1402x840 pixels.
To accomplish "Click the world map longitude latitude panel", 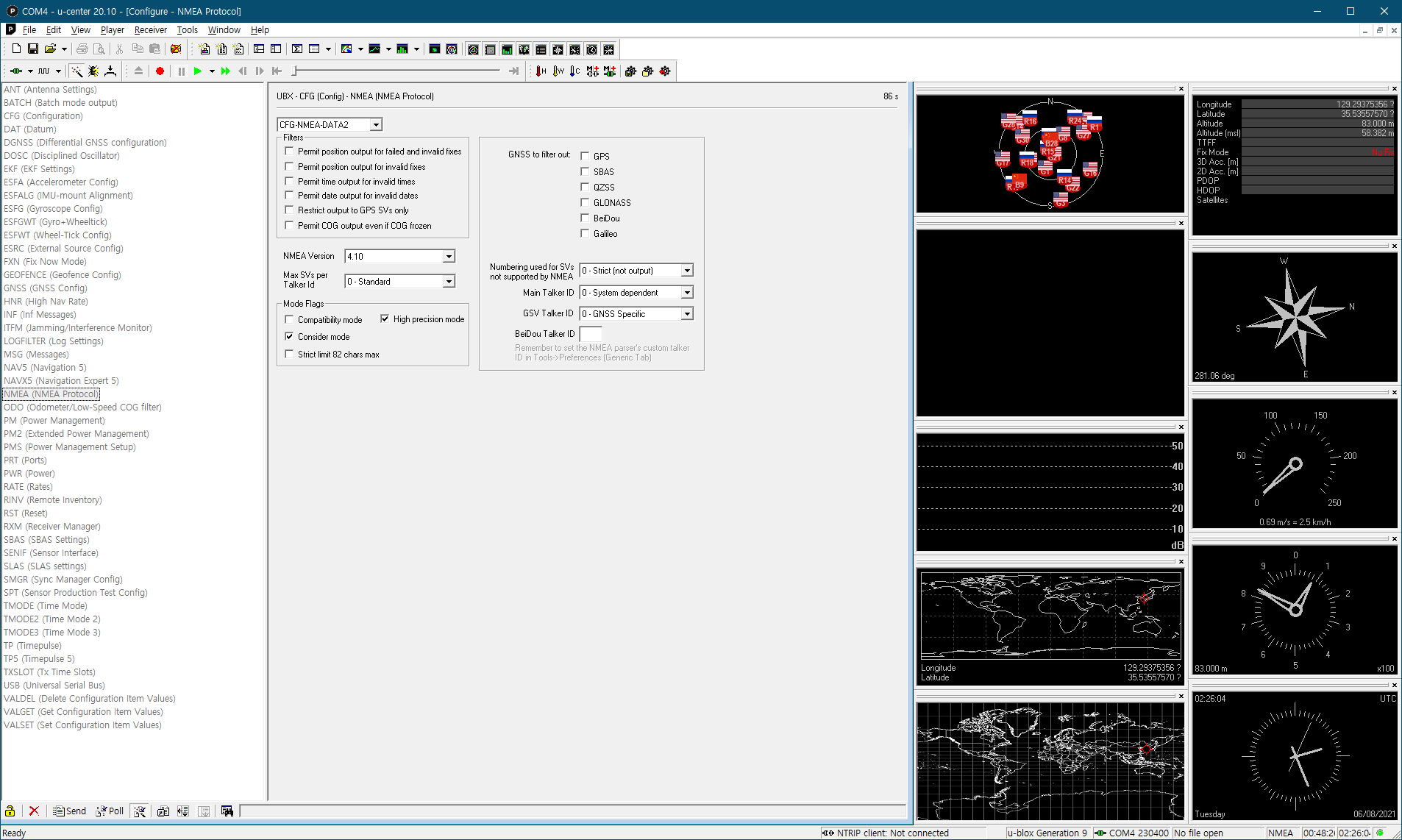I will coord(1050,625).
